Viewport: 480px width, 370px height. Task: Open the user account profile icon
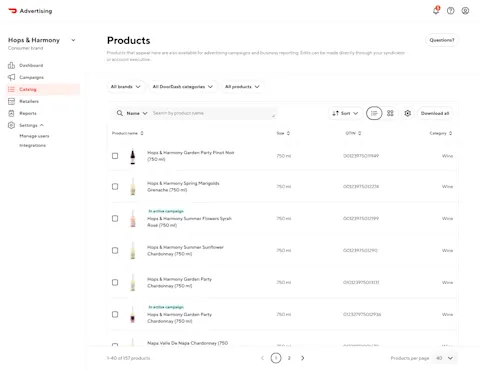[465, 11]
